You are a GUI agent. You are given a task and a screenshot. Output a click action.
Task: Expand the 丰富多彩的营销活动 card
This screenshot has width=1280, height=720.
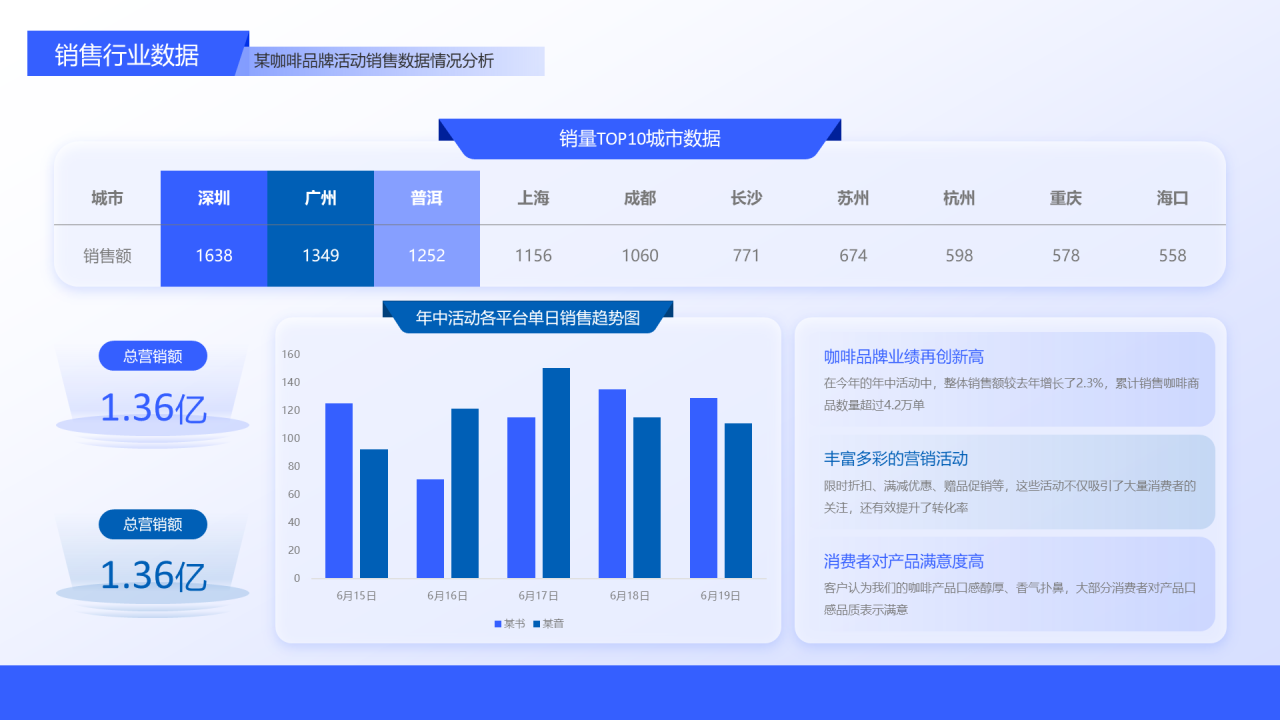point(1010,481)
